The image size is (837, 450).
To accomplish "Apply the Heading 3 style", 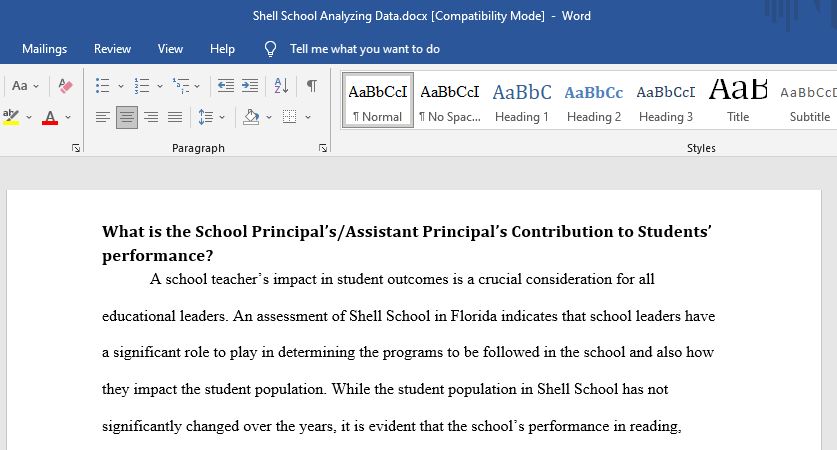I will pos(666,101).
